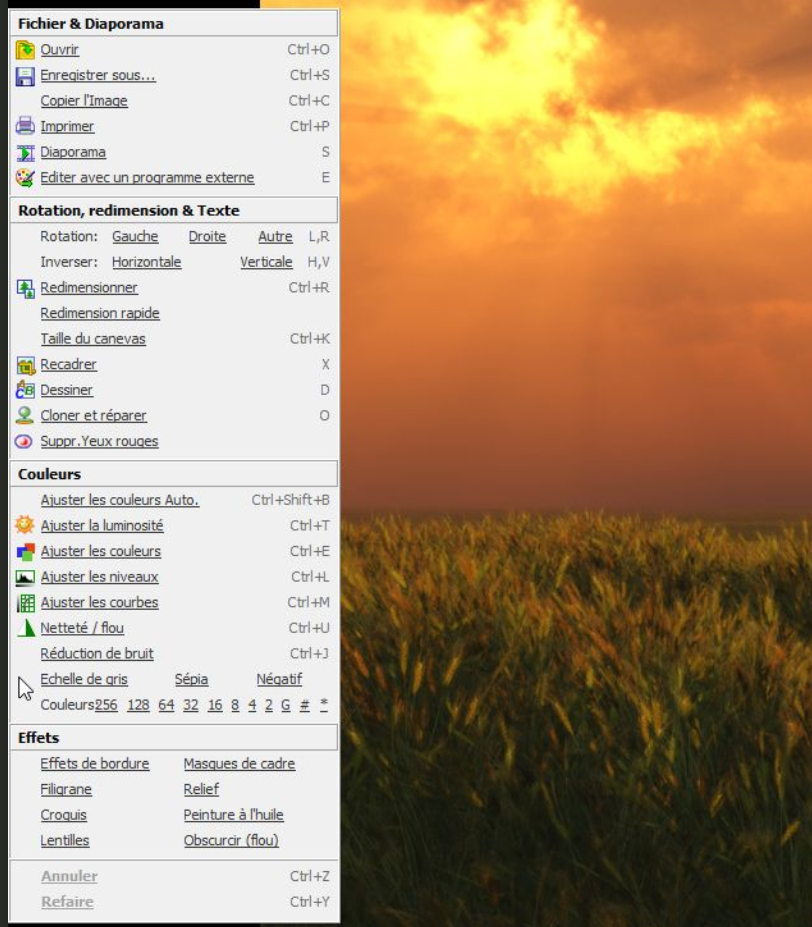Click the red-eye removal icon

[25, 442]
